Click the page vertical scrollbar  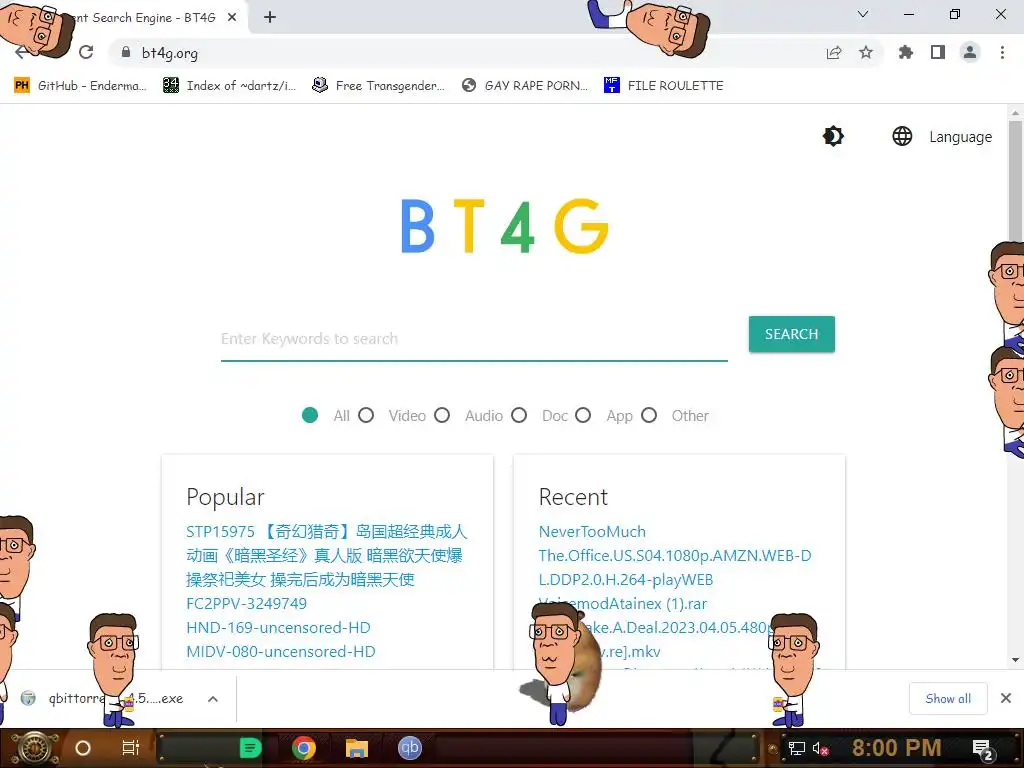(1015, 183)
